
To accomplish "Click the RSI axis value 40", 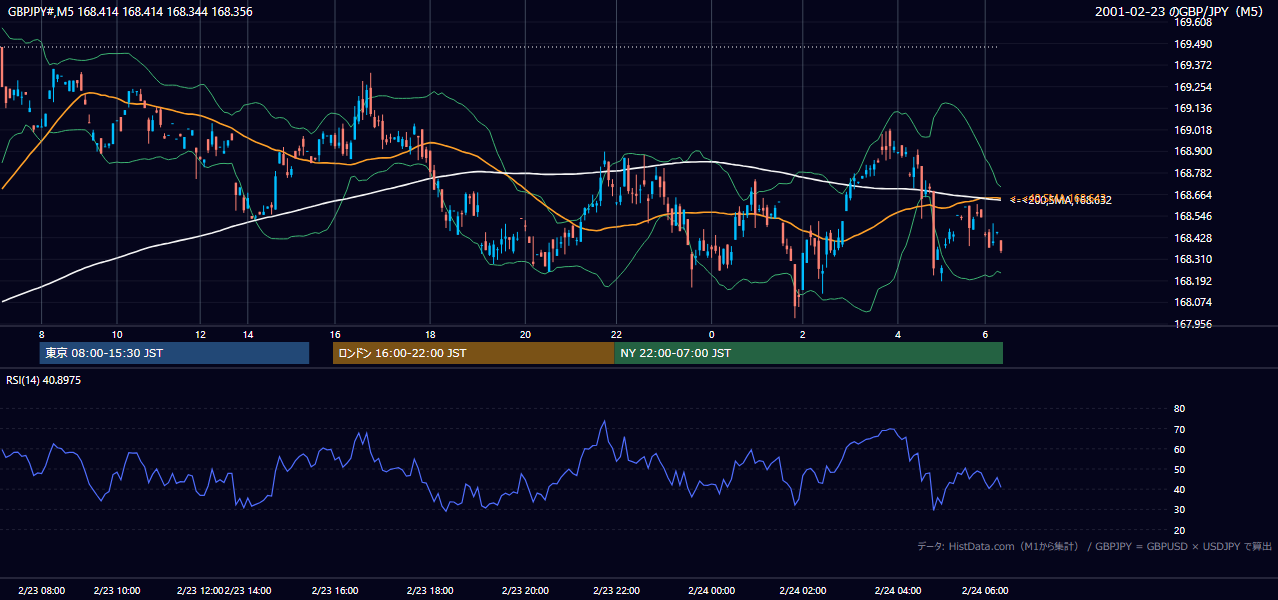I will [1179, 489].
